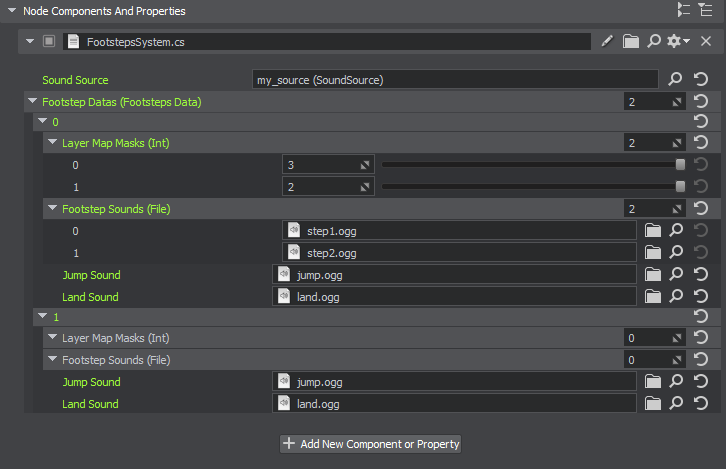This screenshot has height=469, width=726.
Task: Locate step2.ogg with magnifier icon
Action: [676, 253]
